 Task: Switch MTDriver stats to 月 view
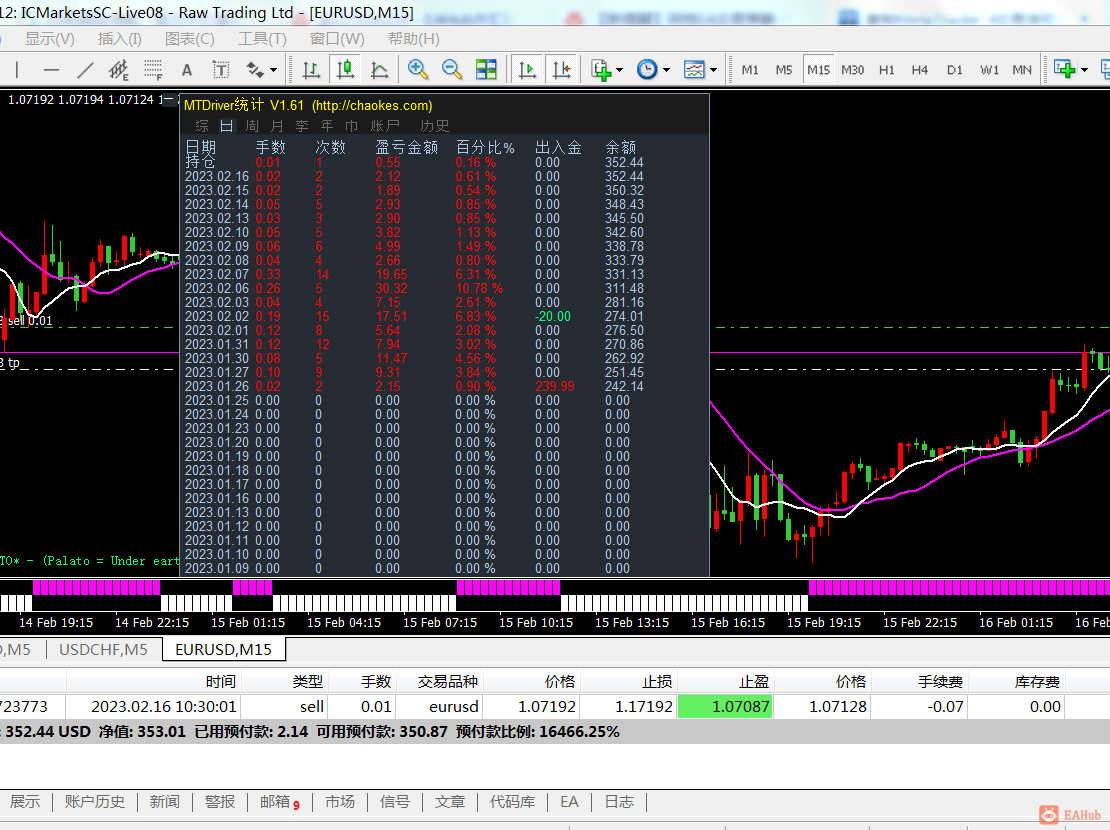tap(277, 126)
